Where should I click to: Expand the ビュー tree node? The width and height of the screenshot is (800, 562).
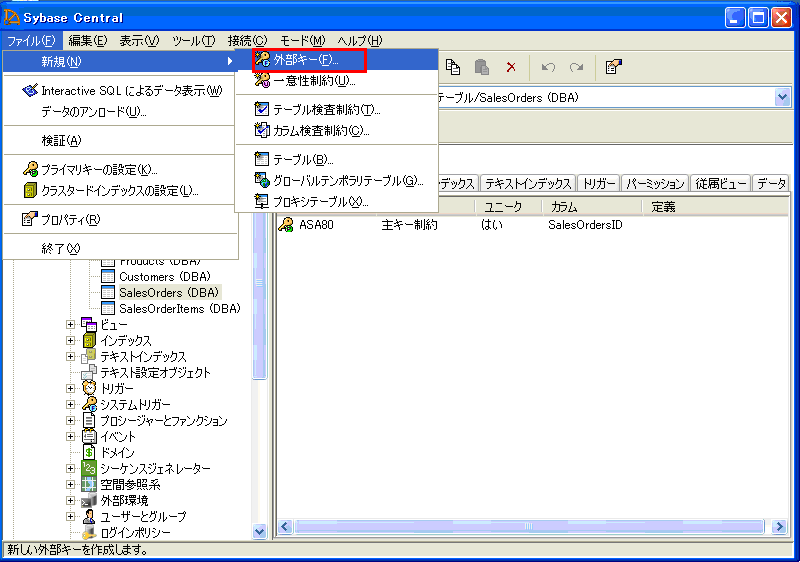click(71, 325)
